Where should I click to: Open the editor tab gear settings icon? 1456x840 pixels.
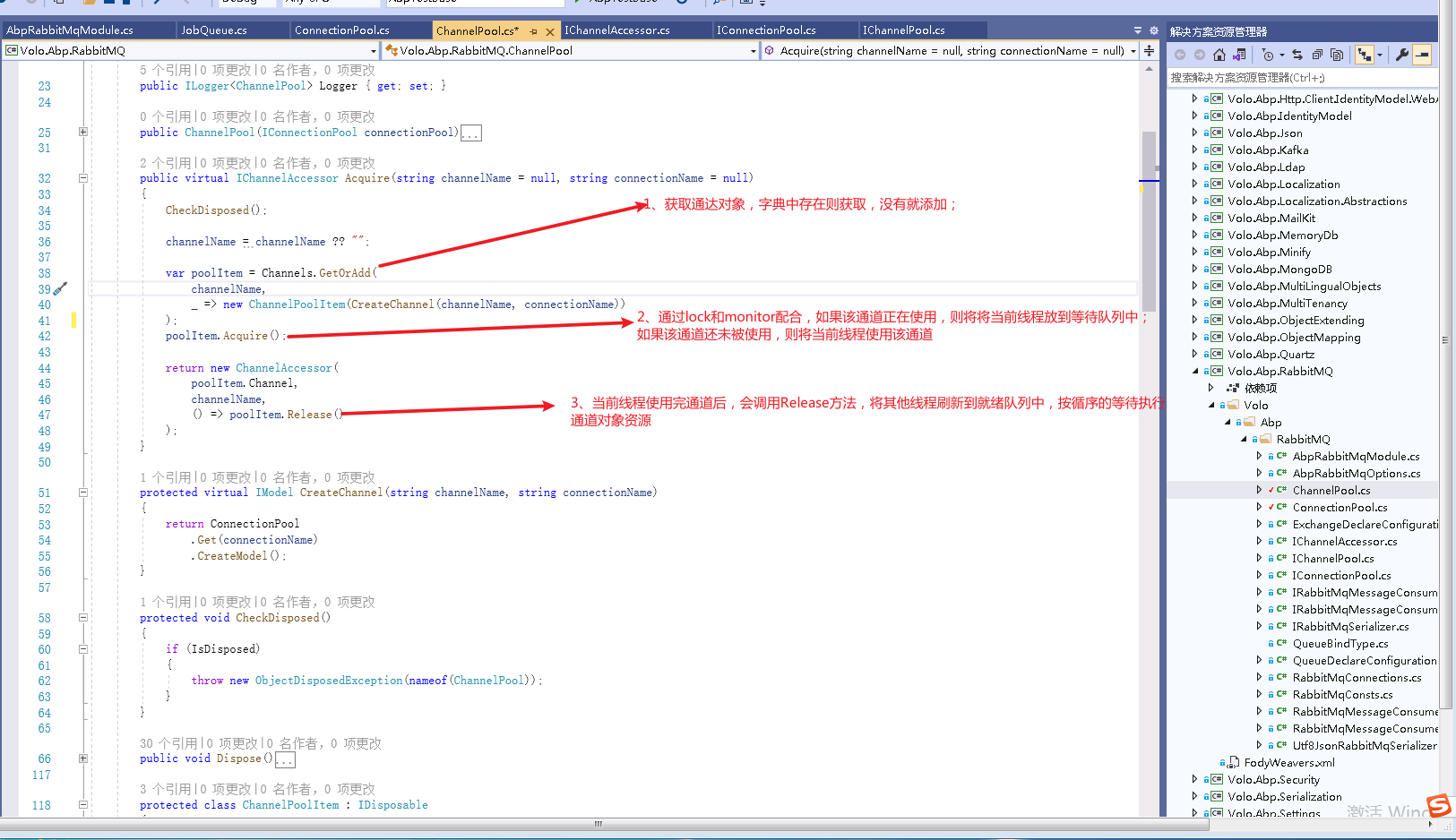pyautogui.click(x=1154, y=30)
